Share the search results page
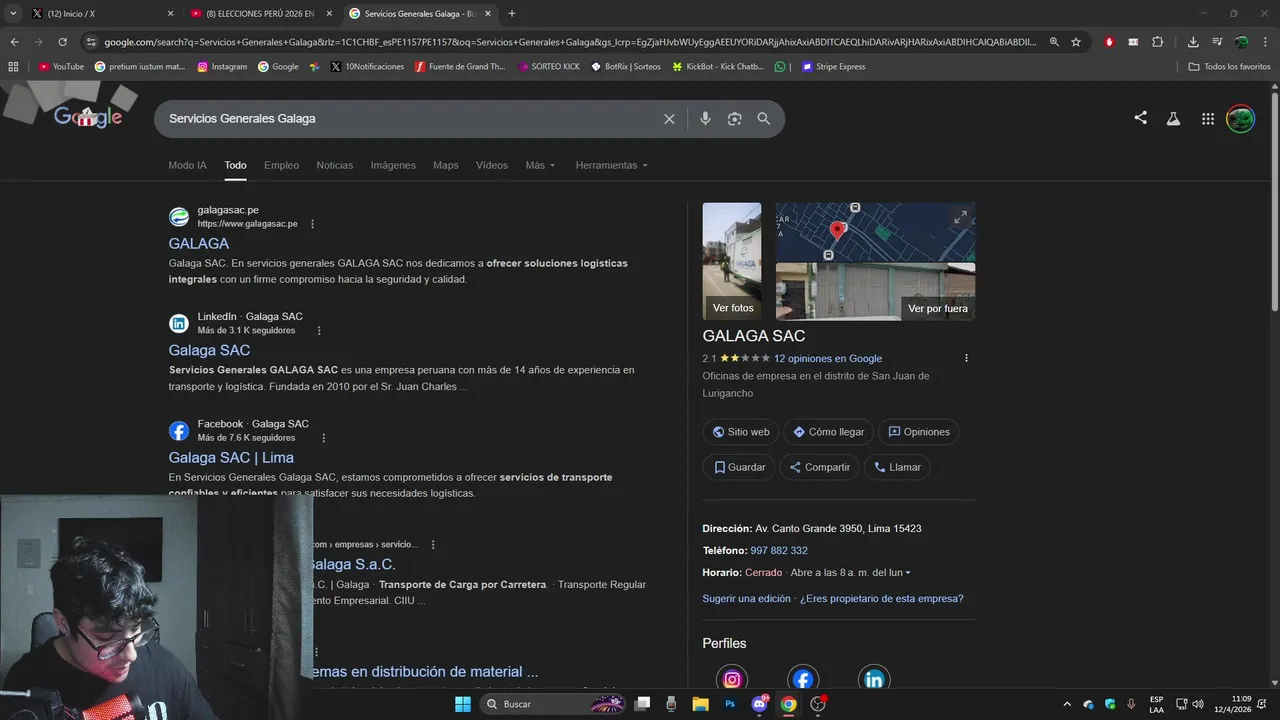Viewport: 1280px width, 720px height. point(1141,118)
